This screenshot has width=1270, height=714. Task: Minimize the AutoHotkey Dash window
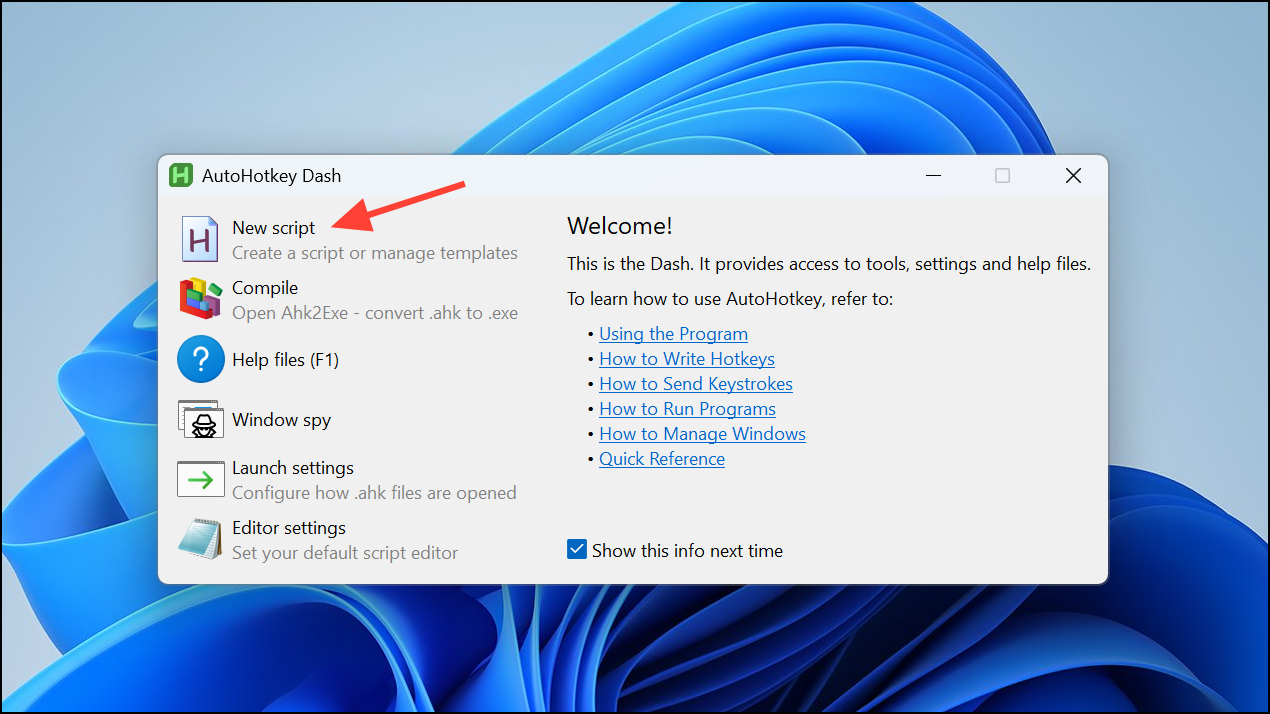point(933,175)
